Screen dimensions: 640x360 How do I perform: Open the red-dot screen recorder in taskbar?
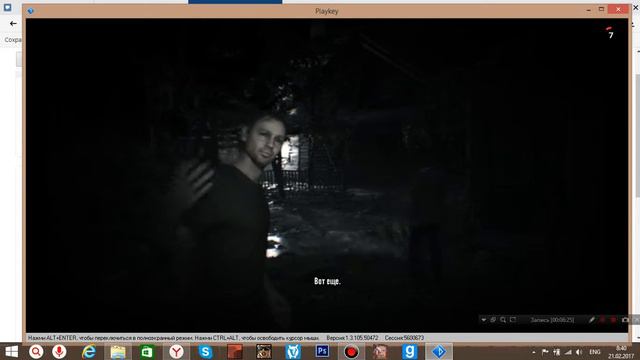point(351,352)
